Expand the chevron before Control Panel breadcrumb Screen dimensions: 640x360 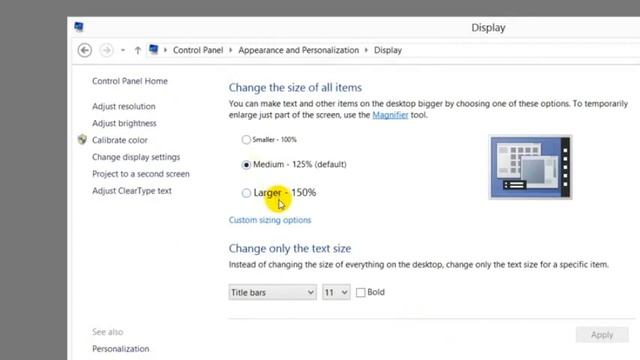[165, 50]
